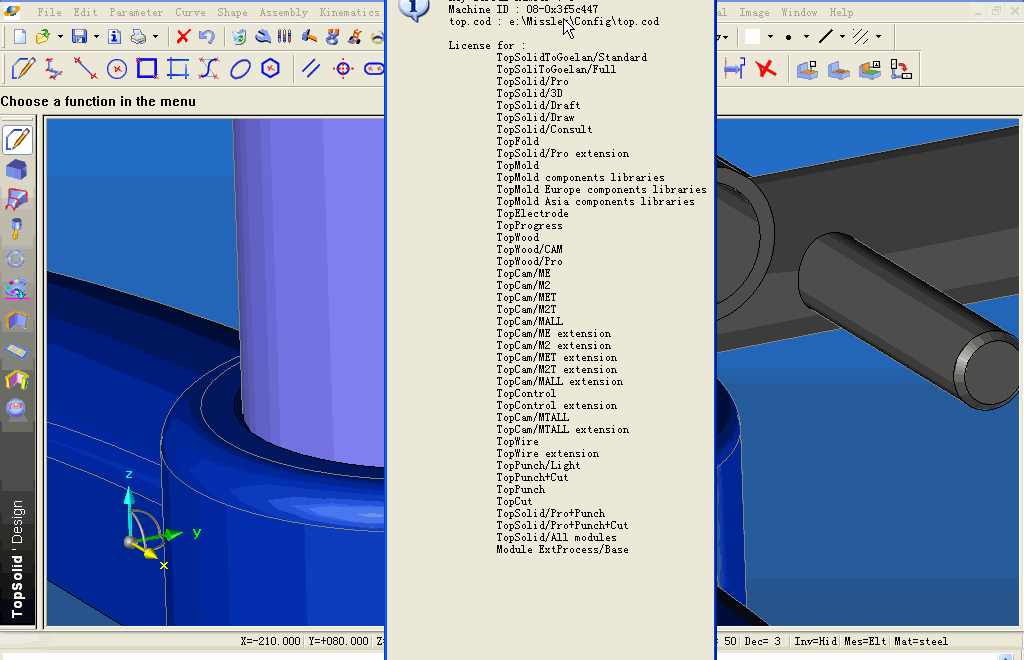Click the Mes=Elt status bar field

coord(865,641)
